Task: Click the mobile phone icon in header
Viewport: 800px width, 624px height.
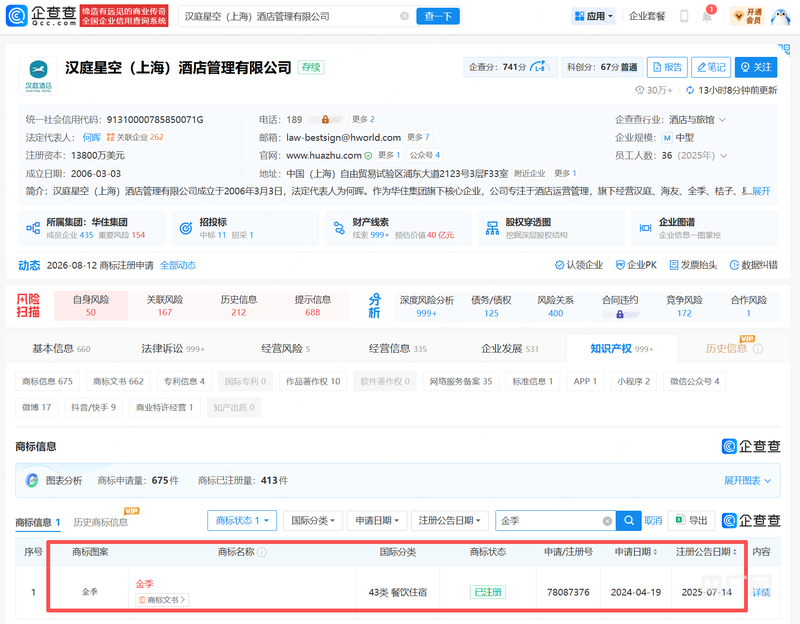Action: pos(684,16)
